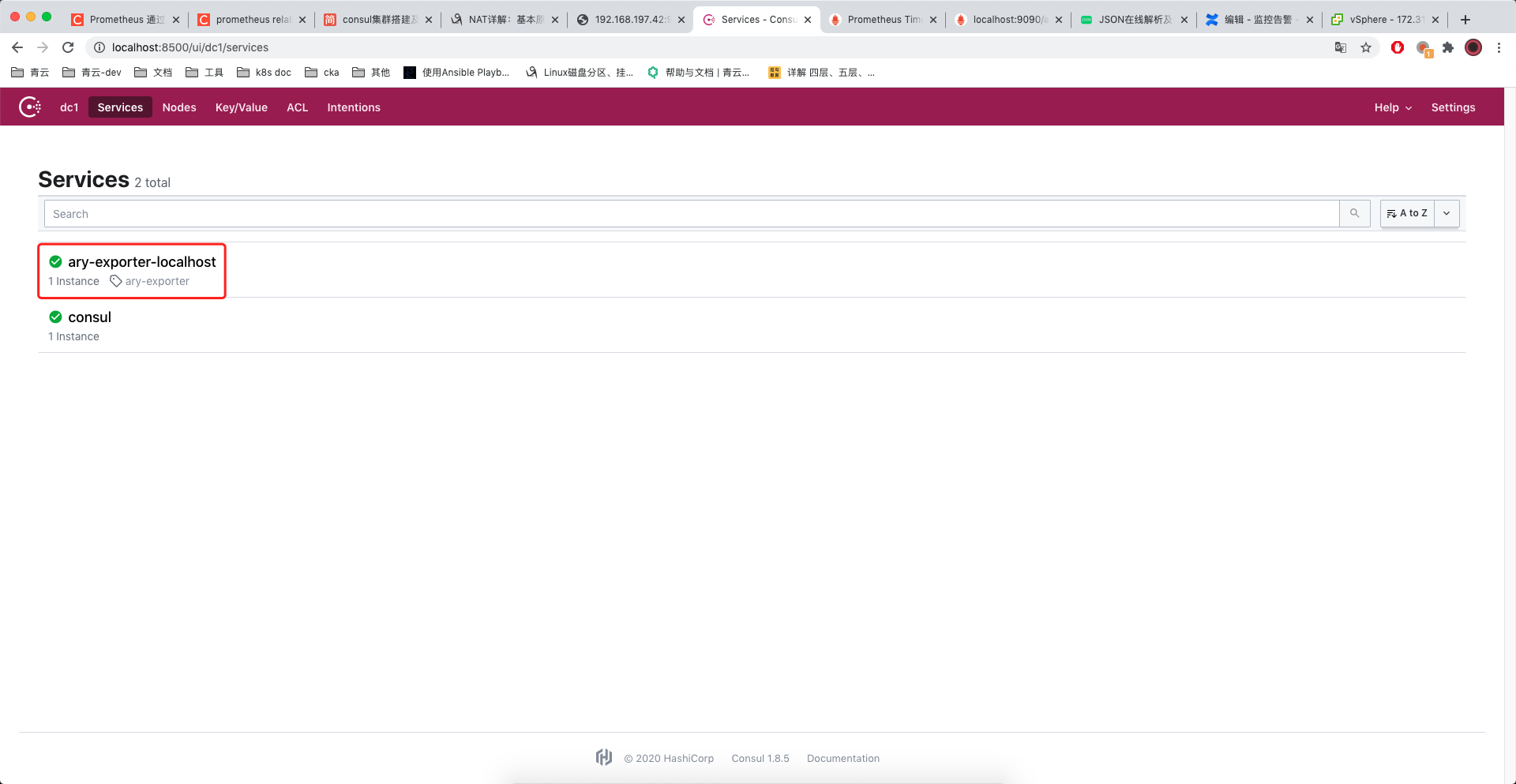The width and height of the screenshot is (1516, 784).
Task: Open the browser extensions puzzle icon
Action: click(x=1448, y=47)
